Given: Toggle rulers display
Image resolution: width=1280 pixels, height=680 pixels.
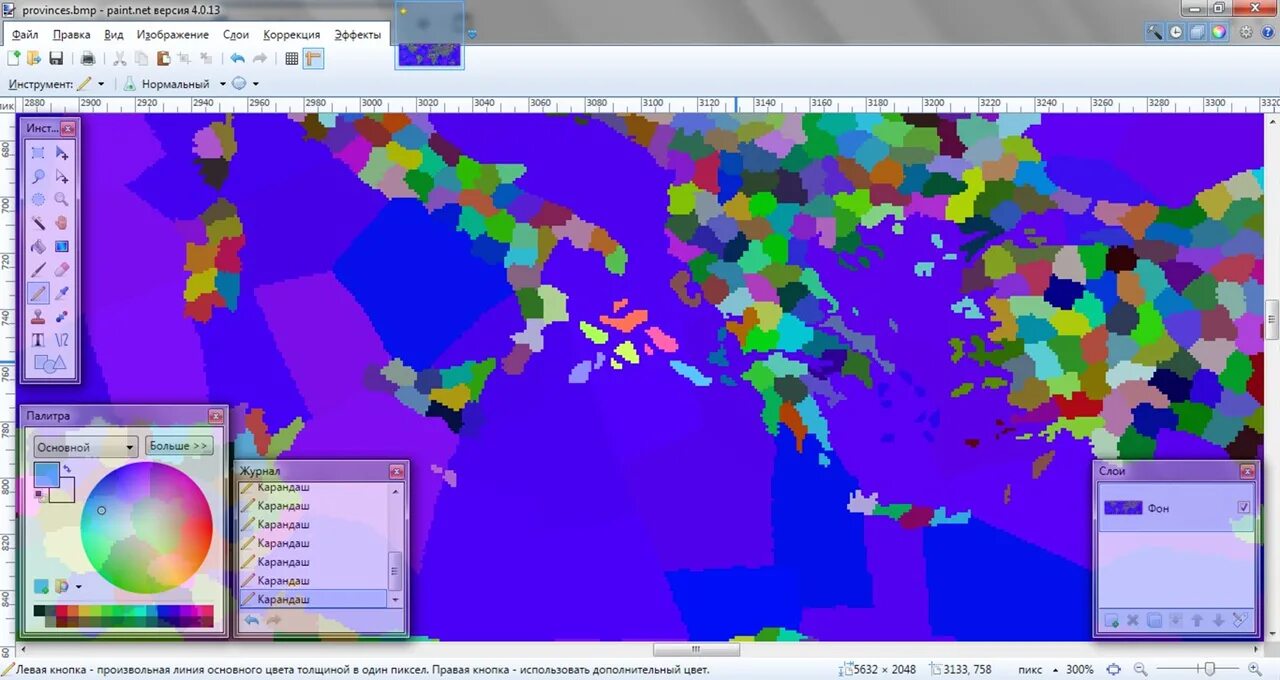Looking at the screenshot, I should click(x=314, y=59).
